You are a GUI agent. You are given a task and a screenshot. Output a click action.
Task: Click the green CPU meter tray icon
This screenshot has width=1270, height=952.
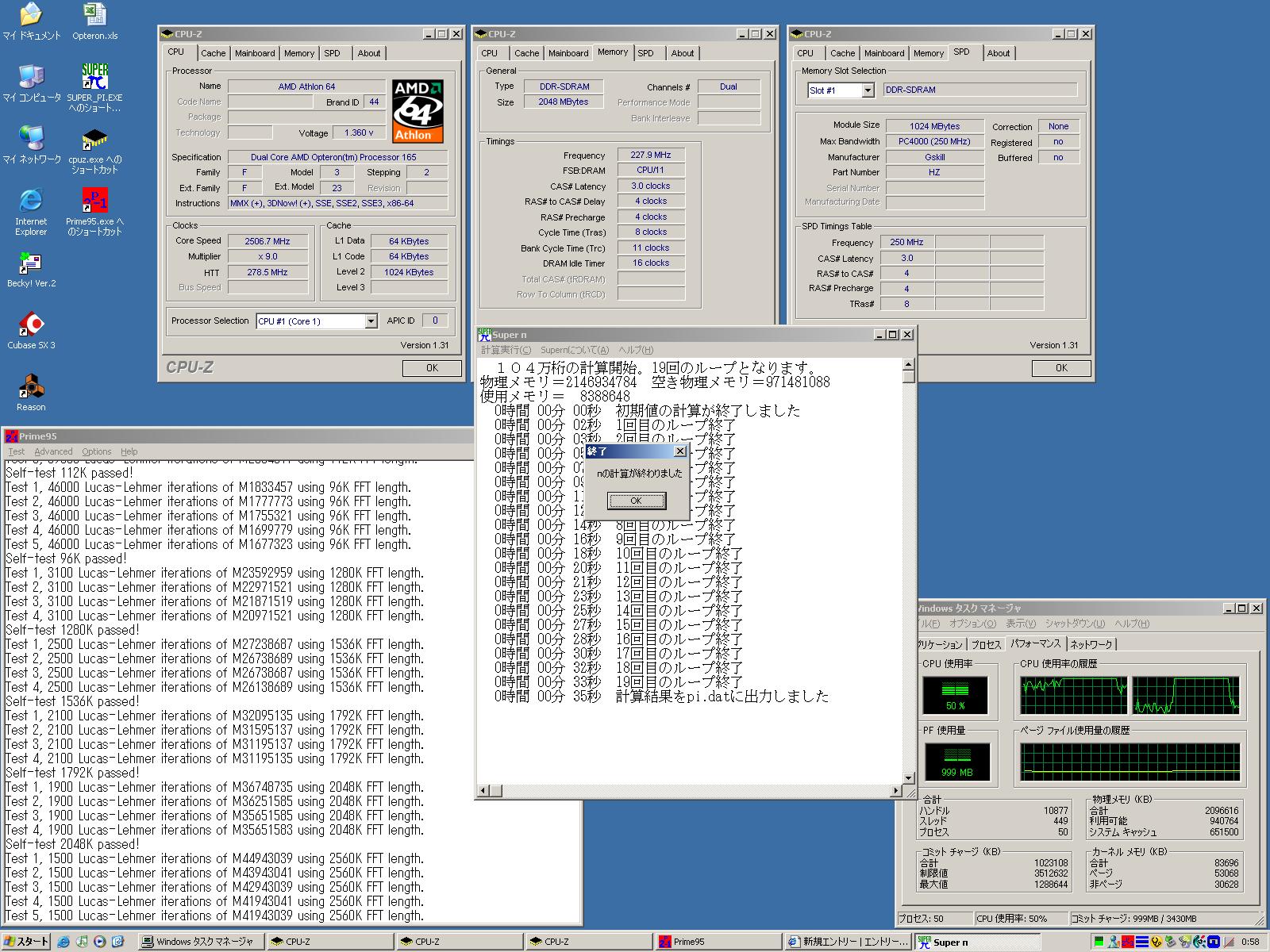1099,942
